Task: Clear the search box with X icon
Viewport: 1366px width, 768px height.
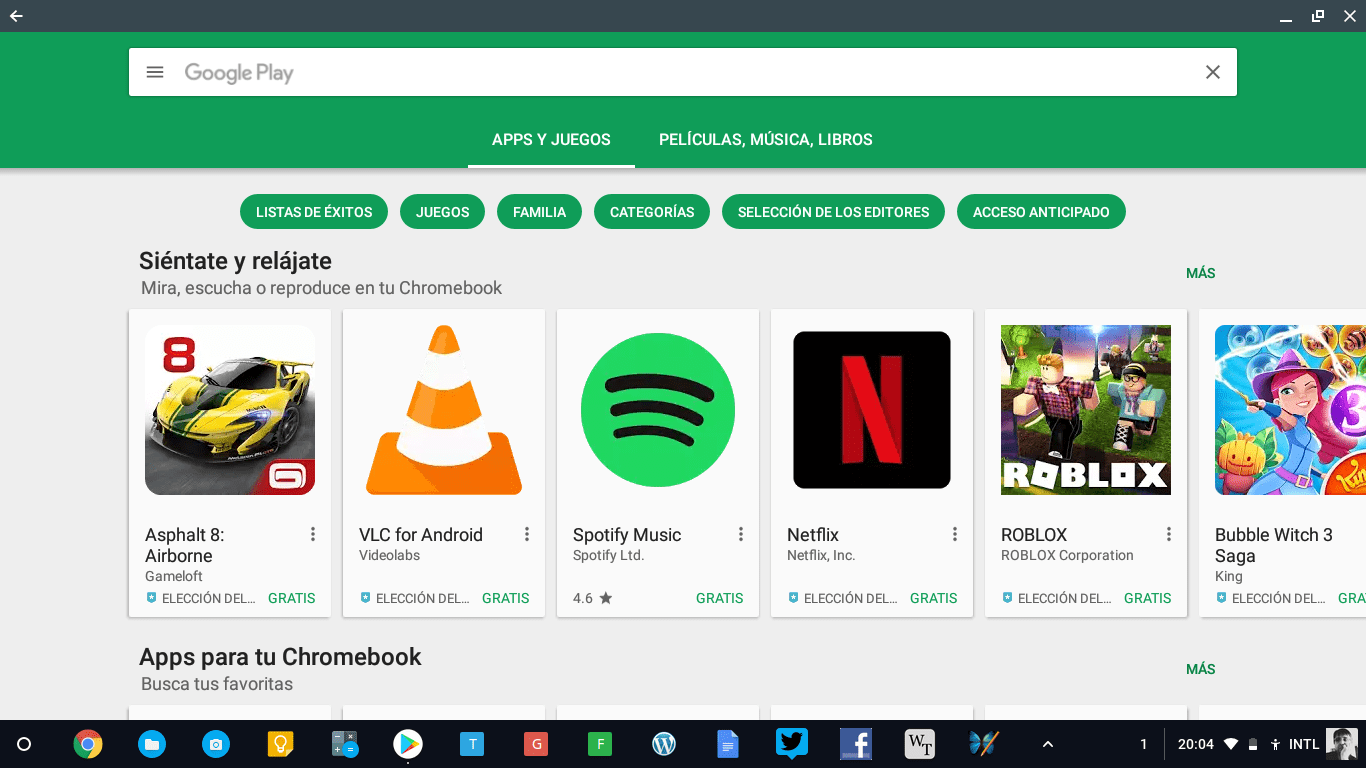Action: tap(1212, 72)
